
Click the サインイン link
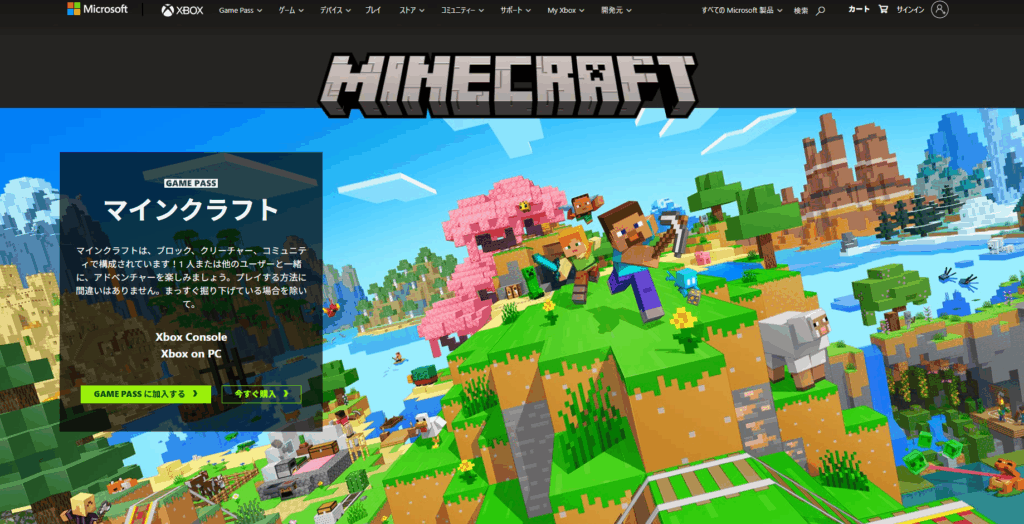[910, 10]
